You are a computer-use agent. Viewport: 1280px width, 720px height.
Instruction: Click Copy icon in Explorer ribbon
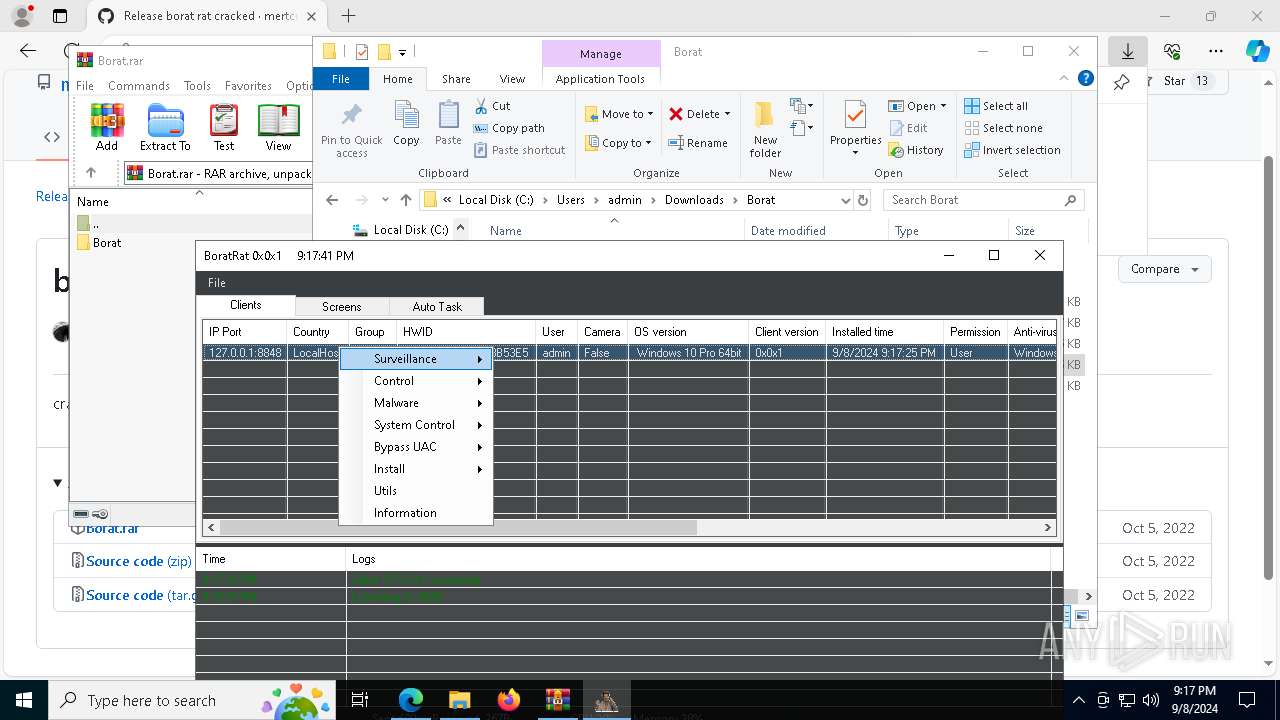click(x=406, y=124)
